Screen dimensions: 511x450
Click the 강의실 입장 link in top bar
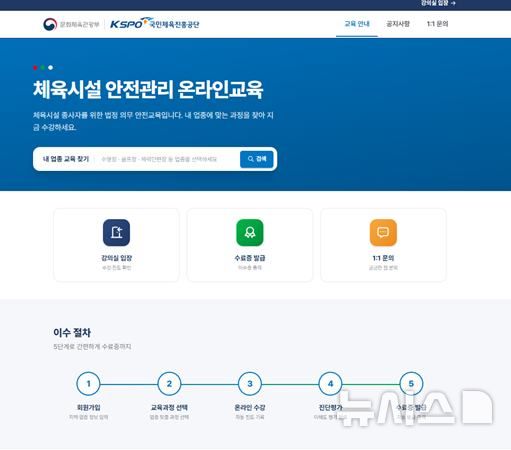click(438, 3)
